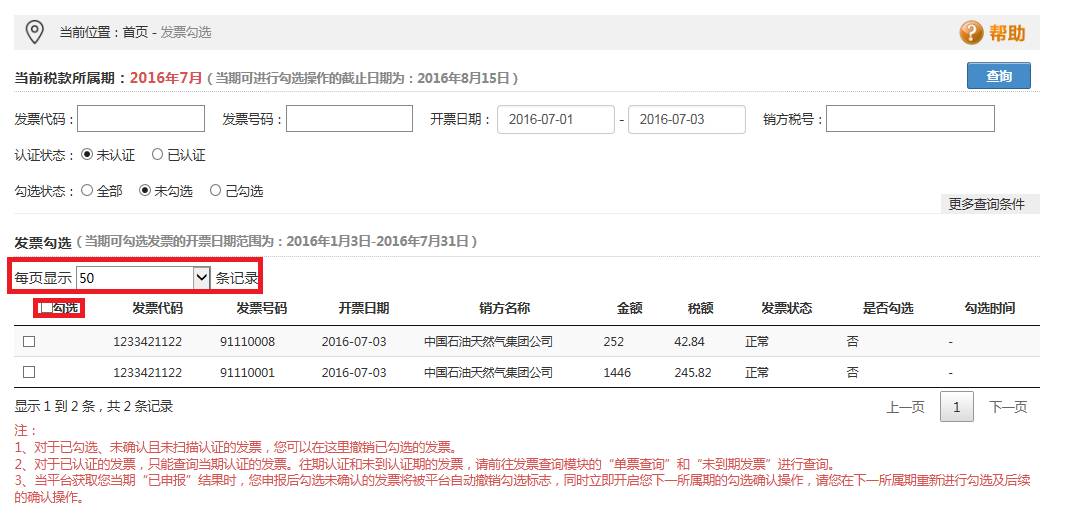Viewport: 1065px width, 513px height.
Task: Select the 全部 selection status radio
Action: (86, 191)
